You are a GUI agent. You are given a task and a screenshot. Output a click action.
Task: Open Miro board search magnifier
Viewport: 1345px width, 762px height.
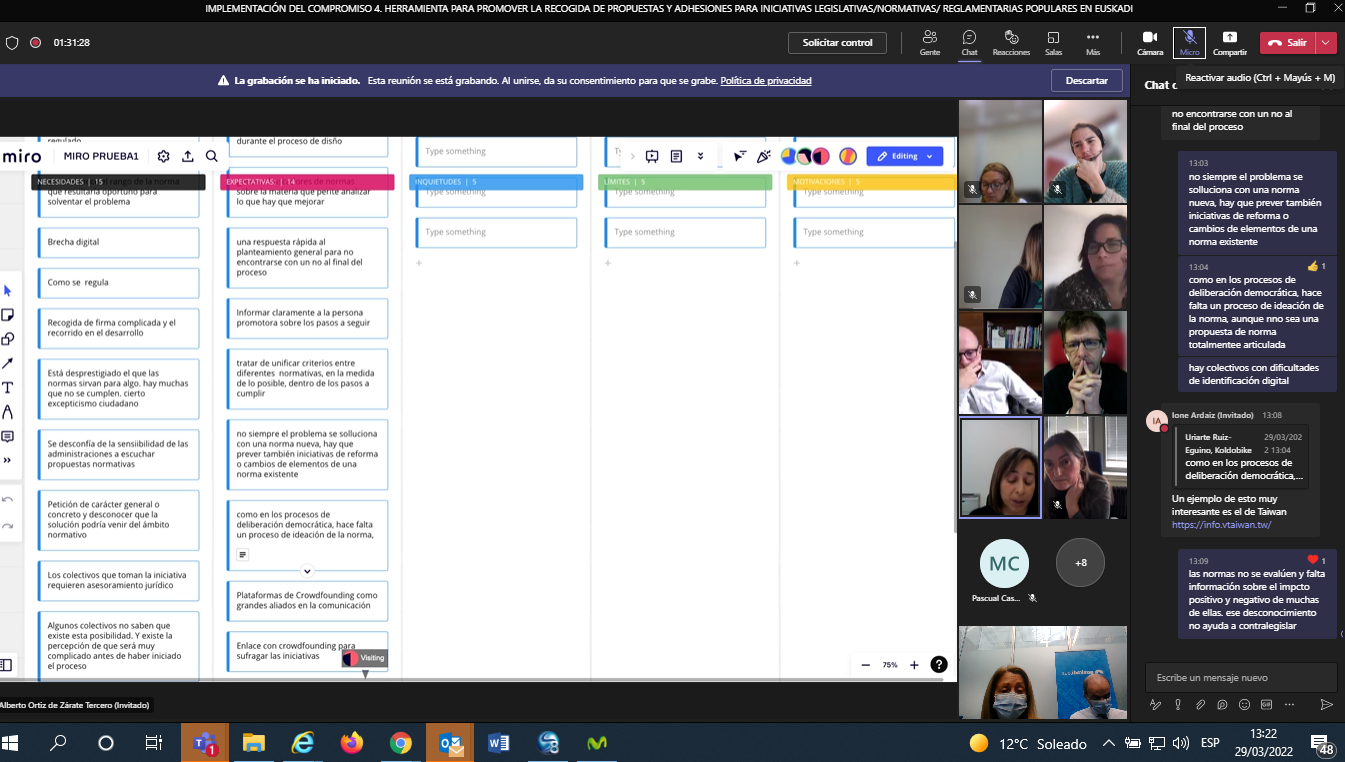(x=212, y=156)
